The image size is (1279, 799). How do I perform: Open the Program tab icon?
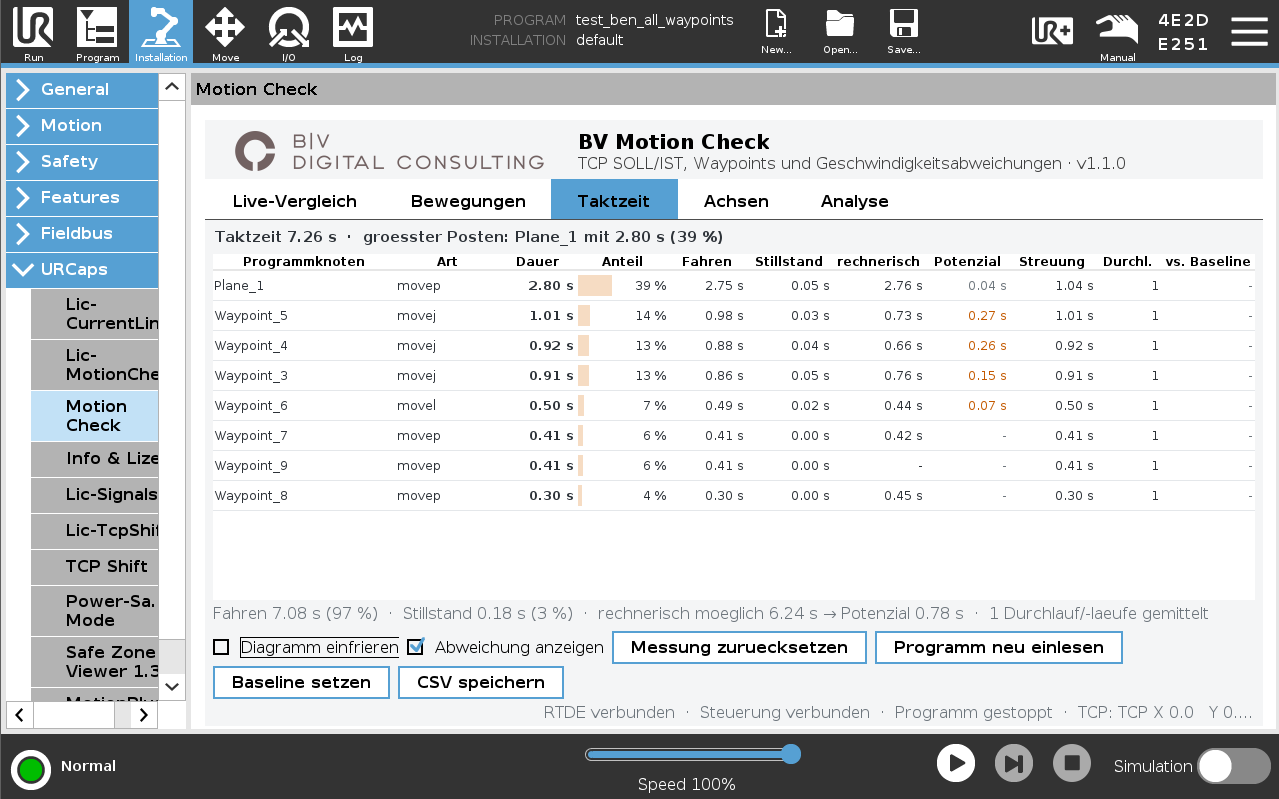click(97, 33)
